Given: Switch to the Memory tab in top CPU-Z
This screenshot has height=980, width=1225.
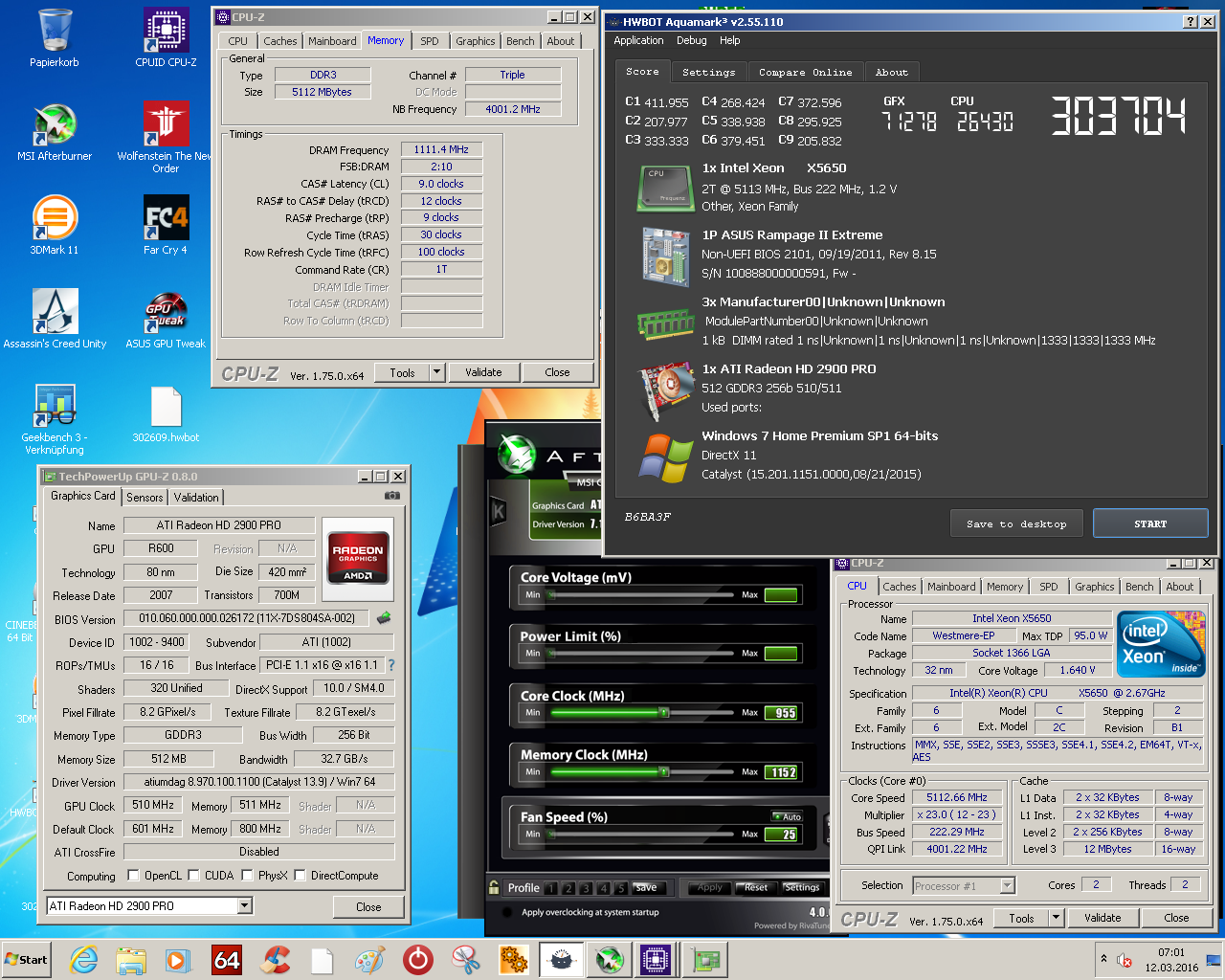Looking at the screenshot, I should pyautogui.click(x=386, y=40).
